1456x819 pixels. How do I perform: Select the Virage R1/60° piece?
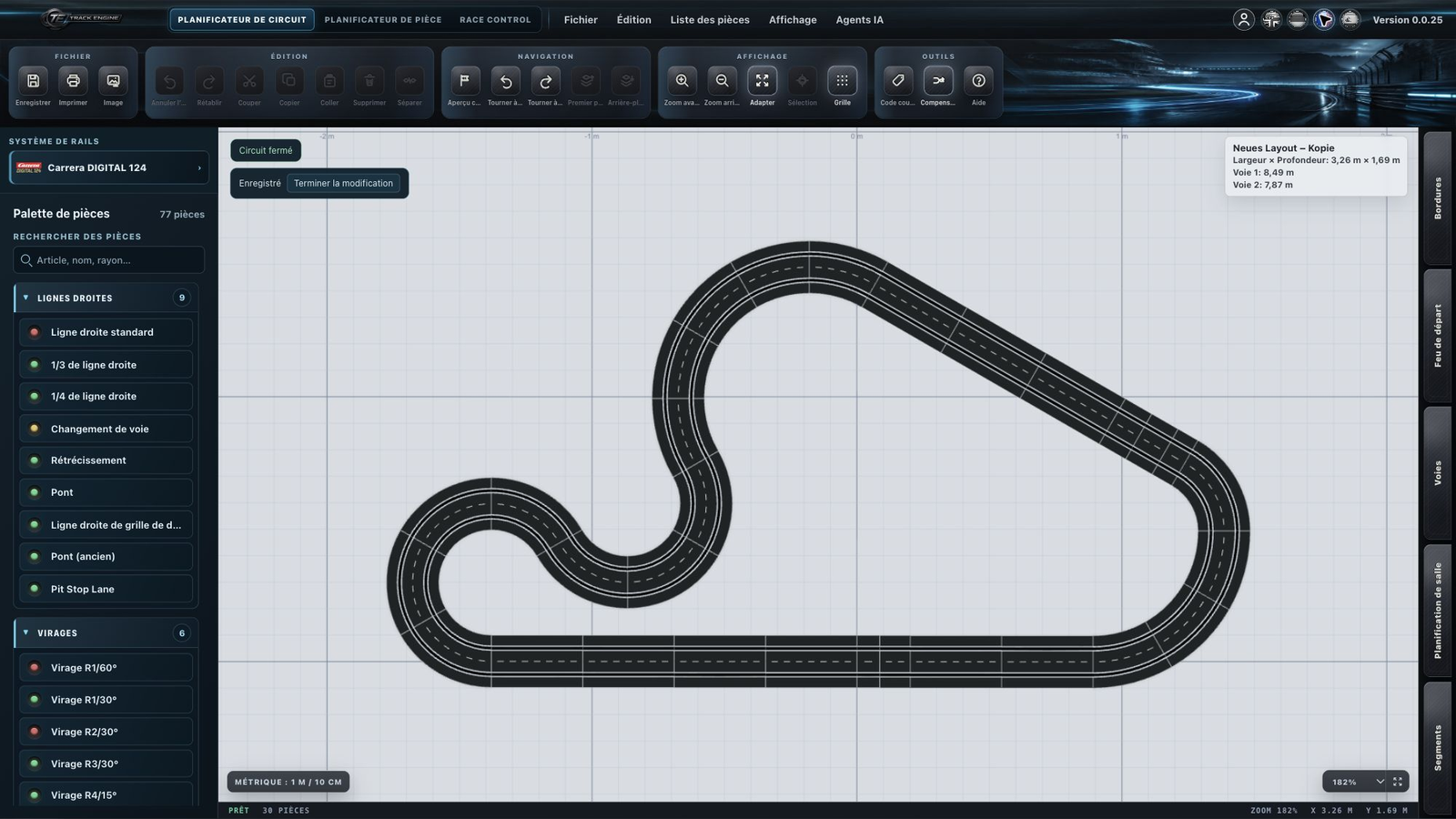pyautogui.click(x=106, y=667)
